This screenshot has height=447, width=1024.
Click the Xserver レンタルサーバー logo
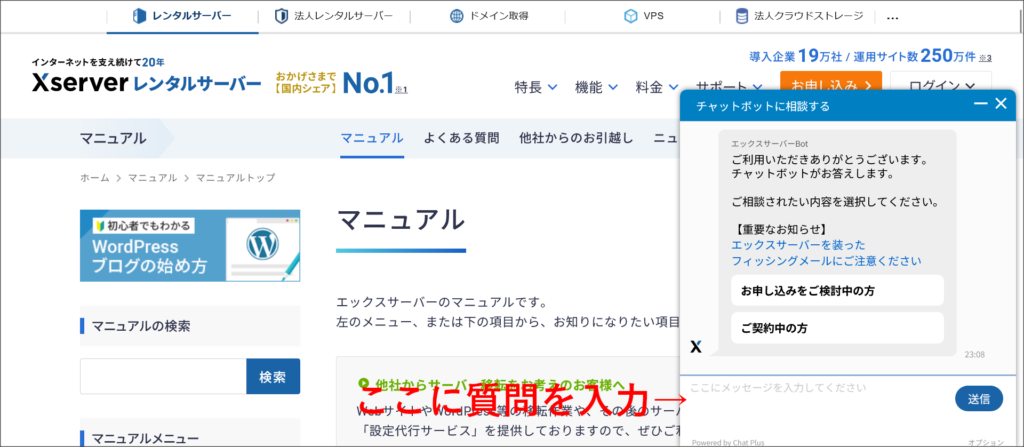(x=146, y=82)
